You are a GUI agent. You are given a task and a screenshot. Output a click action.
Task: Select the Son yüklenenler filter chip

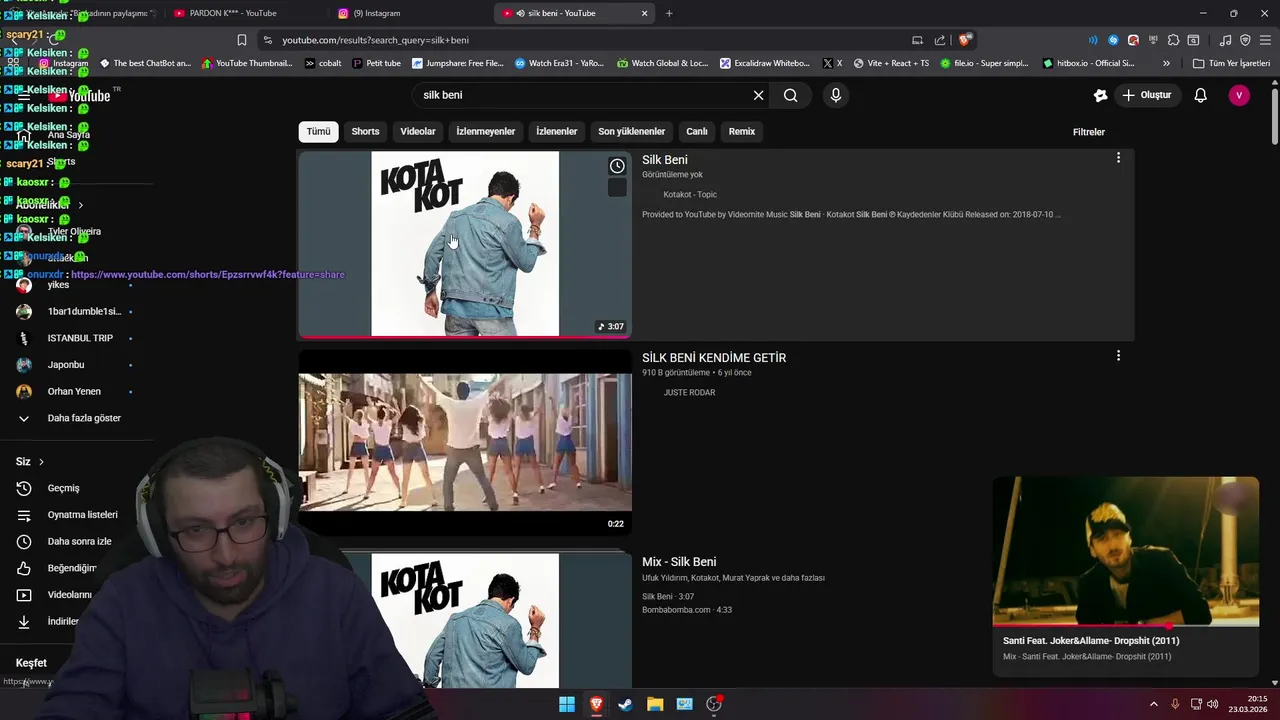631,132
